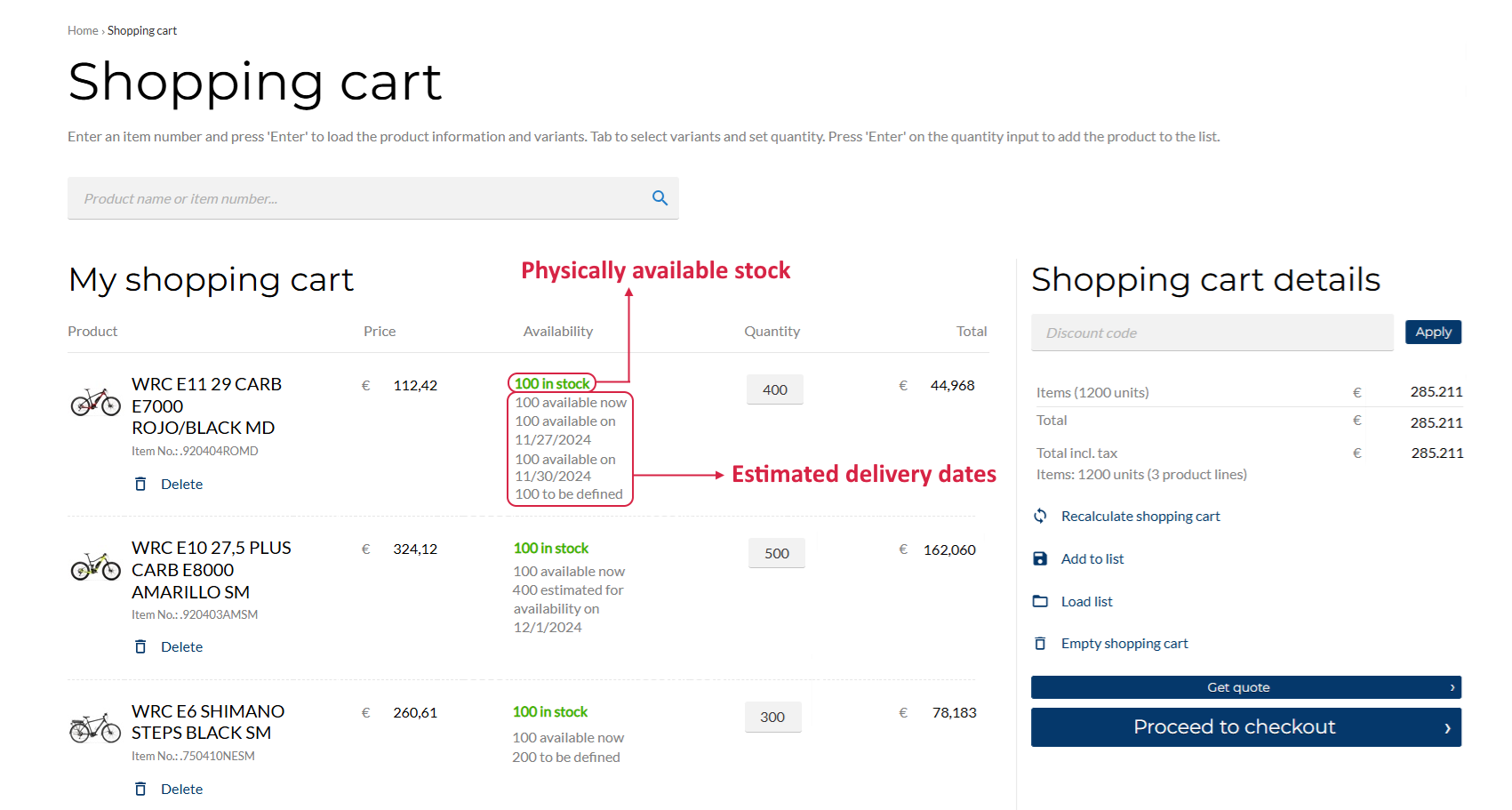Click the Empty shopping cart trash icon
The height and width of the screenshot is (810, 1512).
pos(1040,643)
